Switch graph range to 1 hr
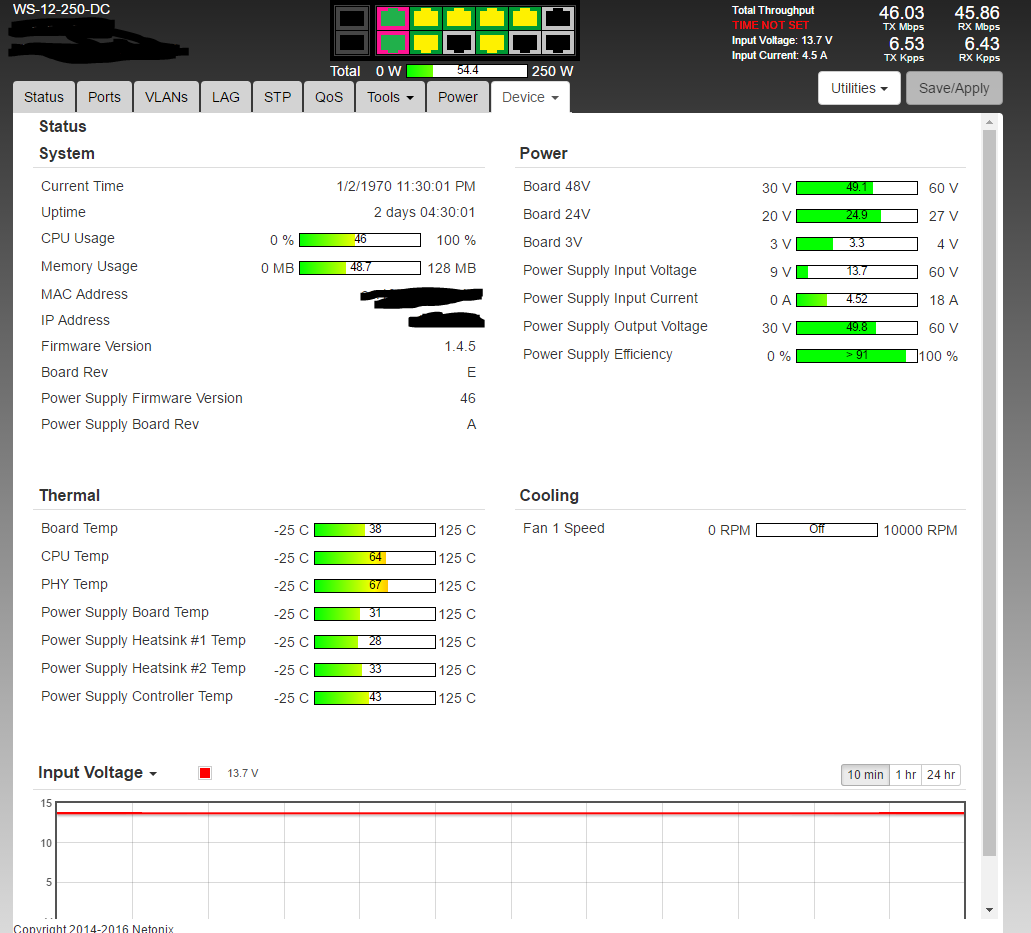 (905, 775)
